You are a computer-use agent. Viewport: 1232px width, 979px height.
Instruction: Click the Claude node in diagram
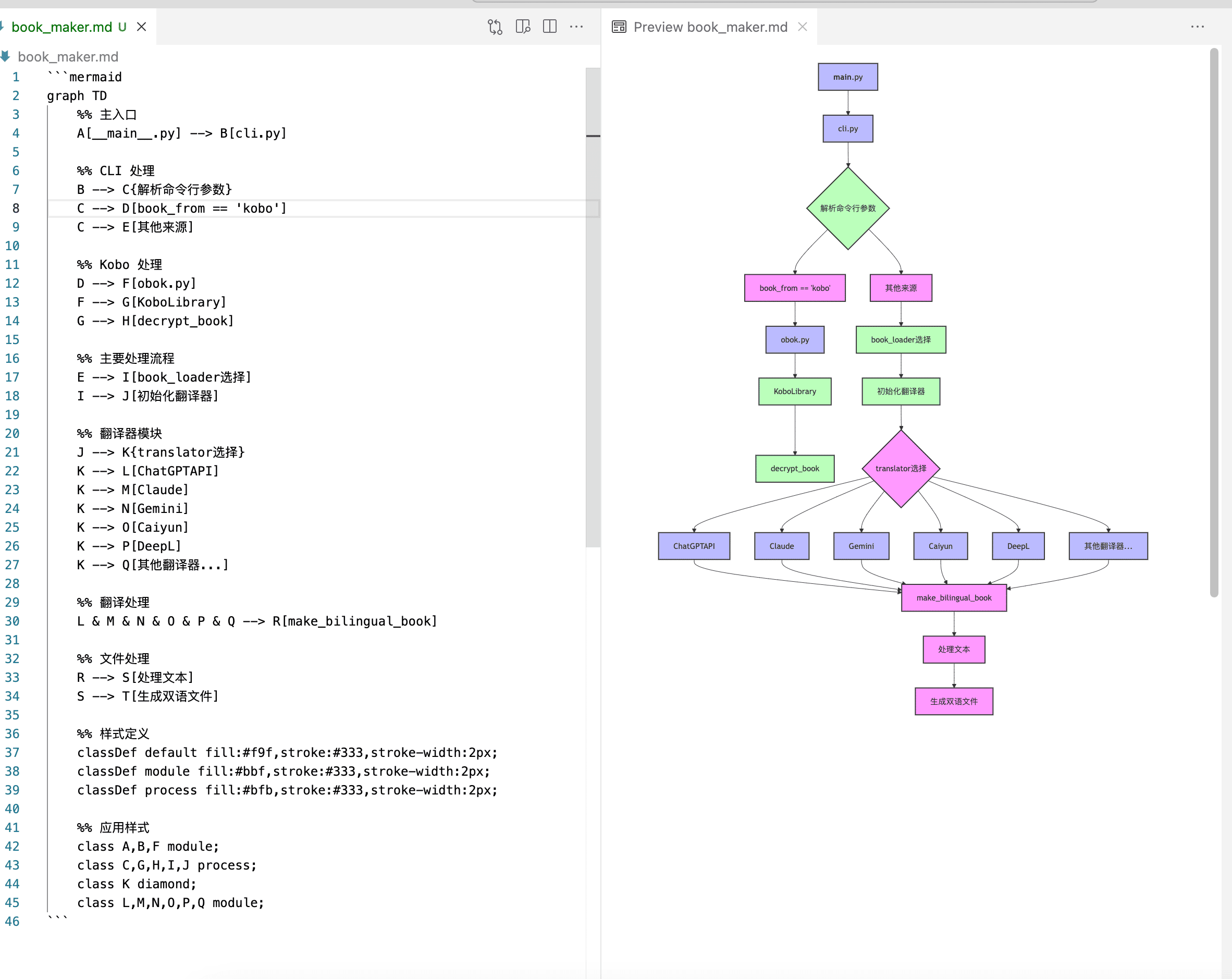781,546
